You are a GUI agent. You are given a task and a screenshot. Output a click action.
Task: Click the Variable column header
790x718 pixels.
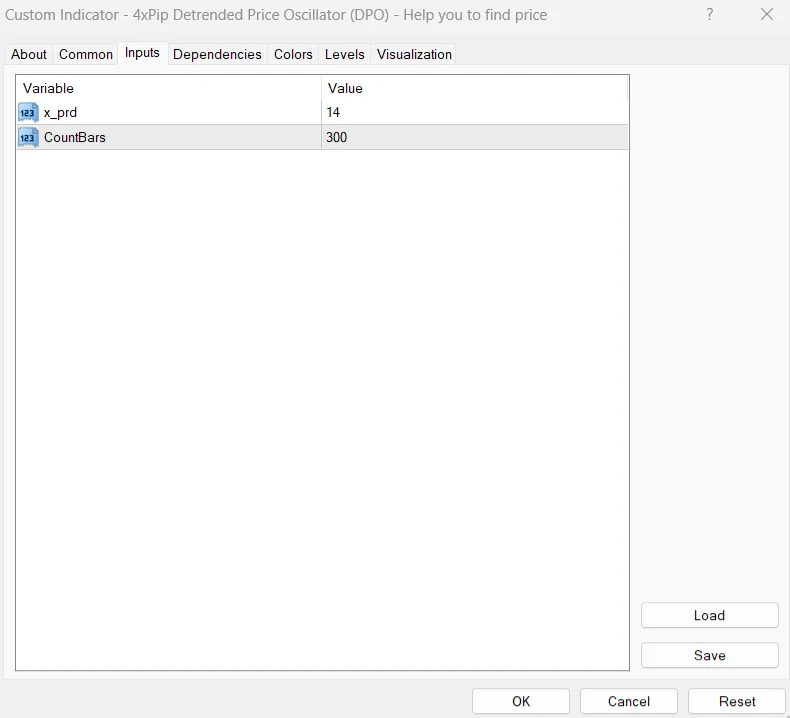[x=169, y=88]
